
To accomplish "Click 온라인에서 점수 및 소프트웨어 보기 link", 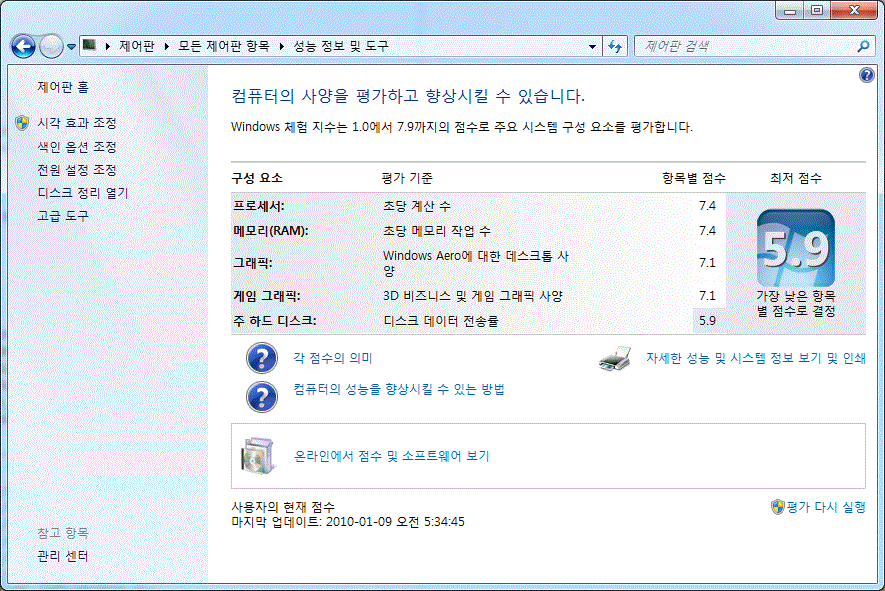I will coord(391,456).
